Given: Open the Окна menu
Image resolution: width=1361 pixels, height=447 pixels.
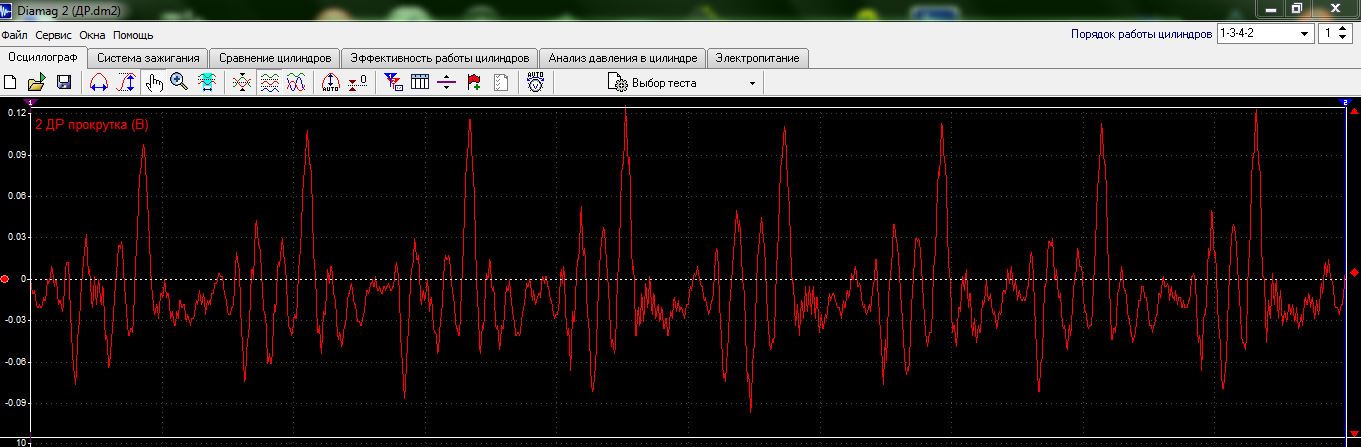Looking at the screenshot, I should point(92,34).
